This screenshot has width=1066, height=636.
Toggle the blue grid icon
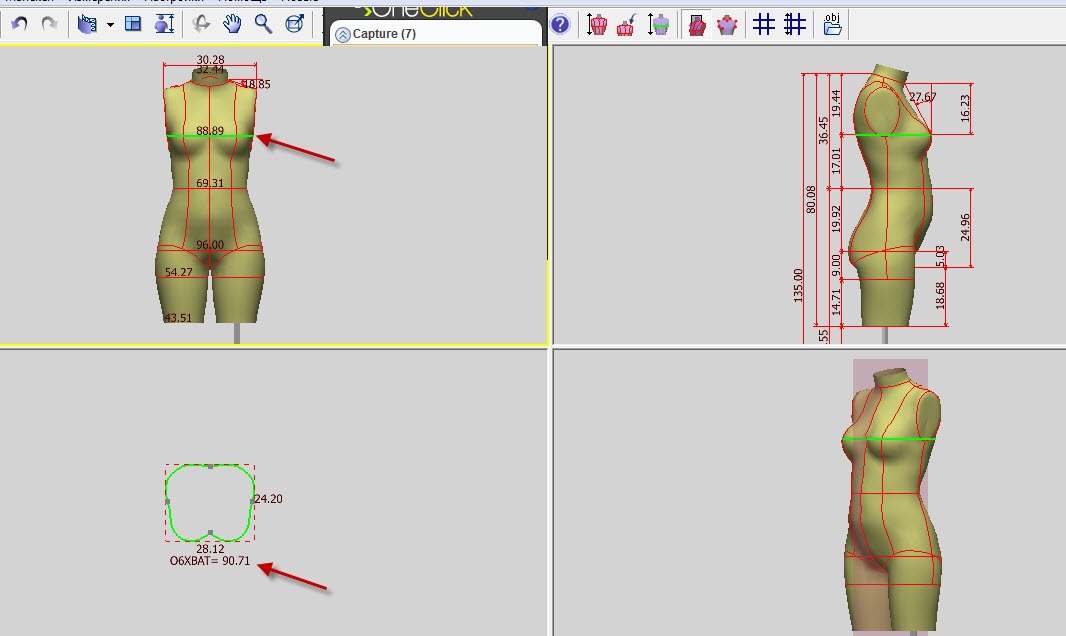(763, 24)
